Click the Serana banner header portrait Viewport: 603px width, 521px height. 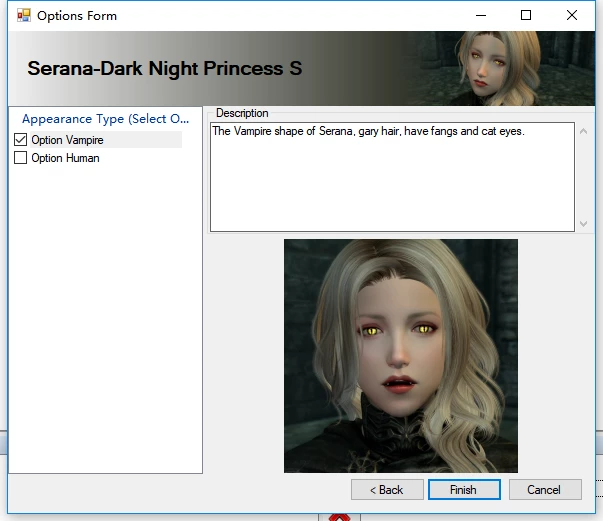(x=500, y=68)
